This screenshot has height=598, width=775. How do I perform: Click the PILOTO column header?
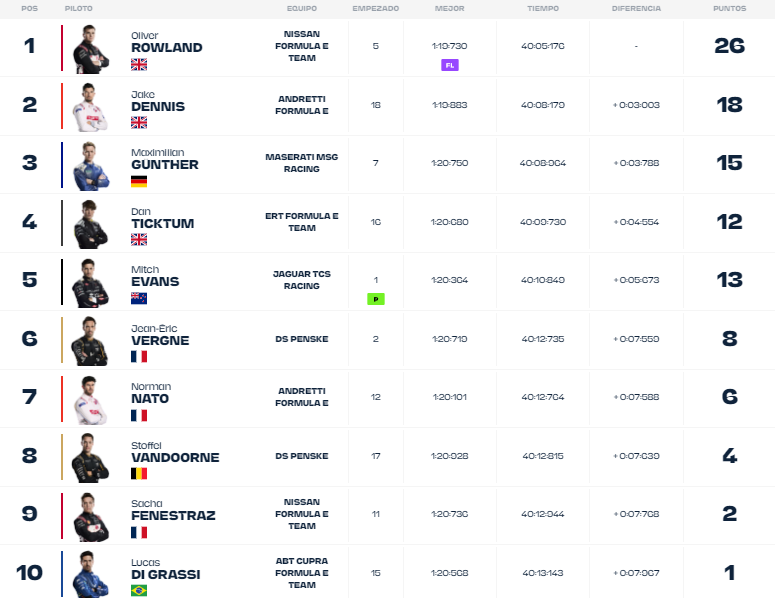click(x=79, y=8)
